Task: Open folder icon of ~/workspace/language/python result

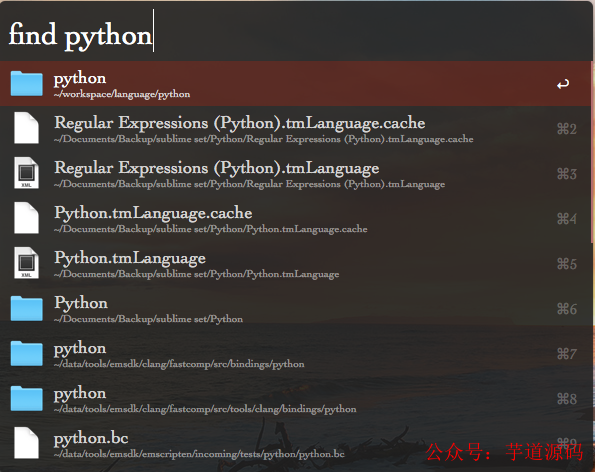Action: 27,83
